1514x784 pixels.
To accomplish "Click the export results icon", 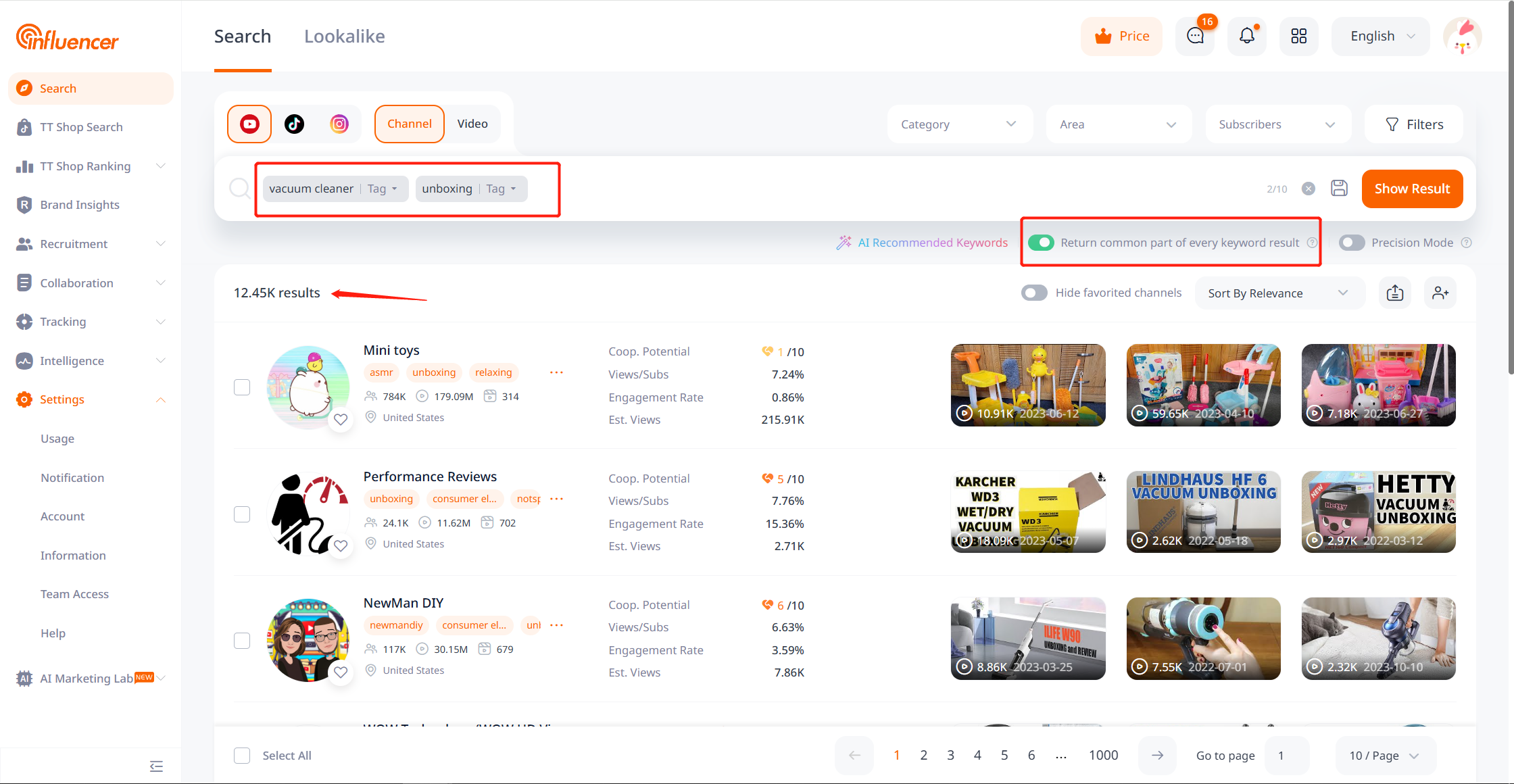I will (1395, 293).
